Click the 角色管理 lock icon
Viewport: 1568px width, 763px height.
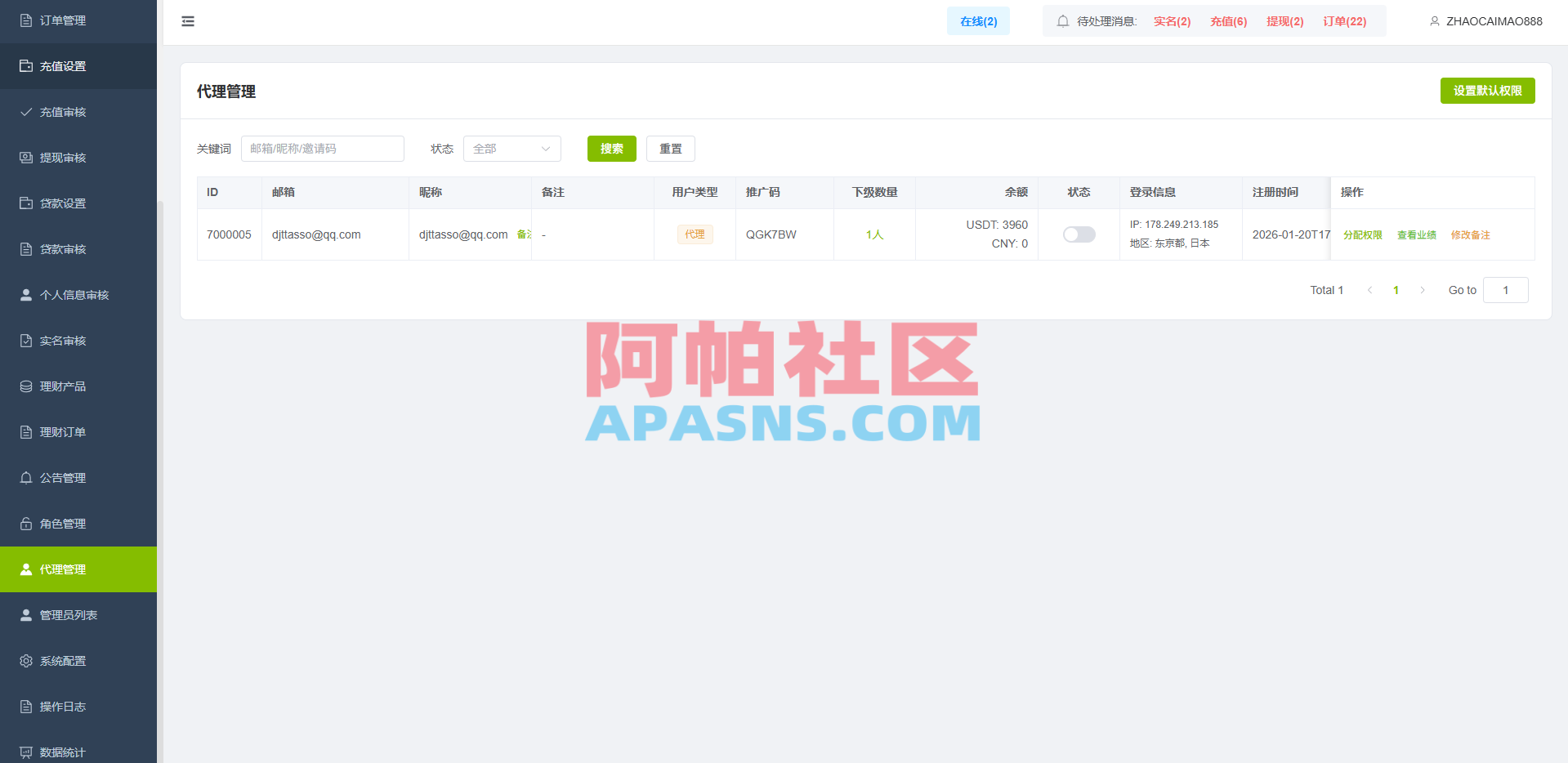[x=26, y=524]
